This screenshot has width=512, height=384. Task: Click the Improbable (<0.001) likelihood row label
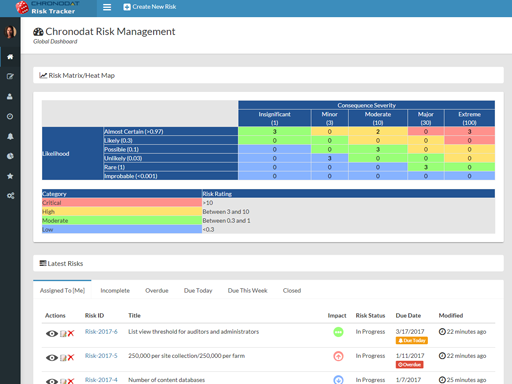tap(170, 176)
